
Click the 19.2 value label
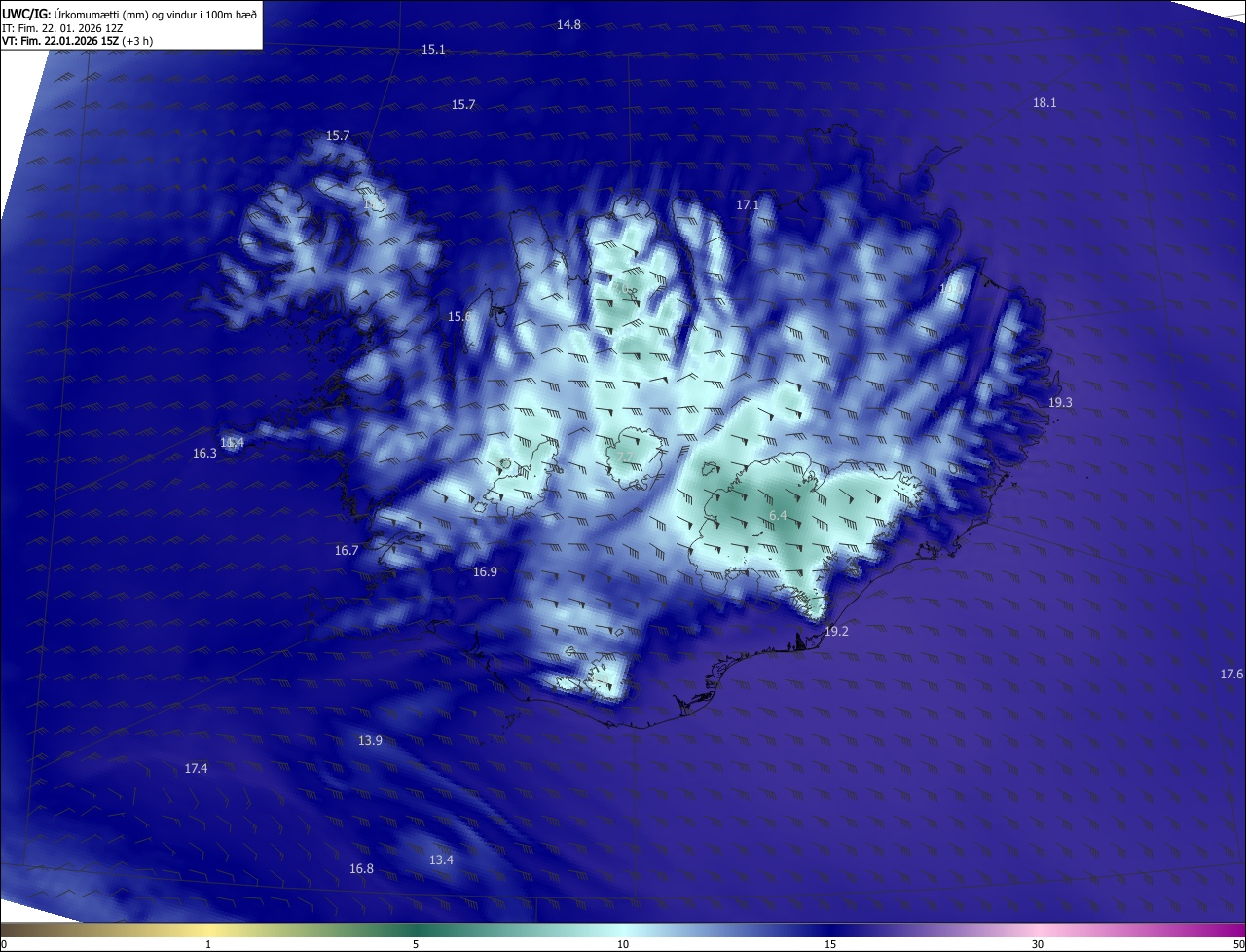pyautogui.click(x=836, y=631)
